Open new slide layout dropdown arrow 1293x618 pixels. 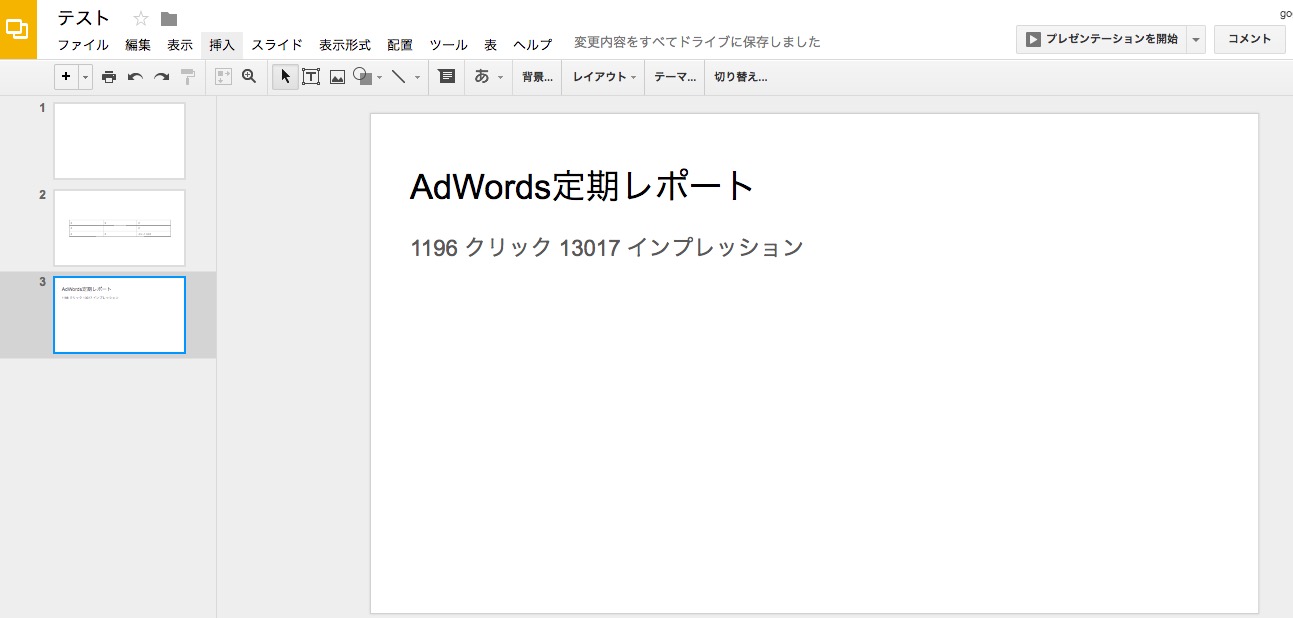(x=86, y=76)
